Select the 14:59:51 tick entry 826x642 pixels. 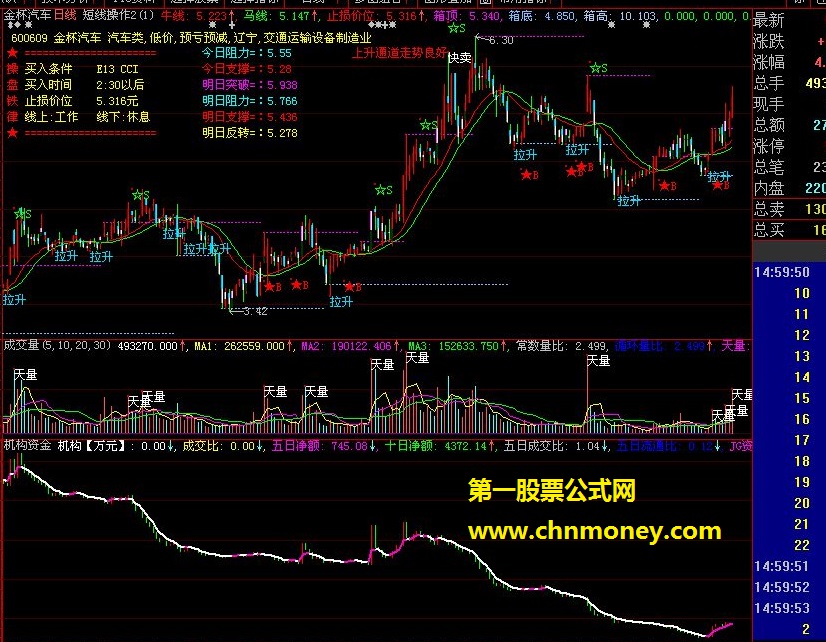pyautogui.click(x=782, y=566)
